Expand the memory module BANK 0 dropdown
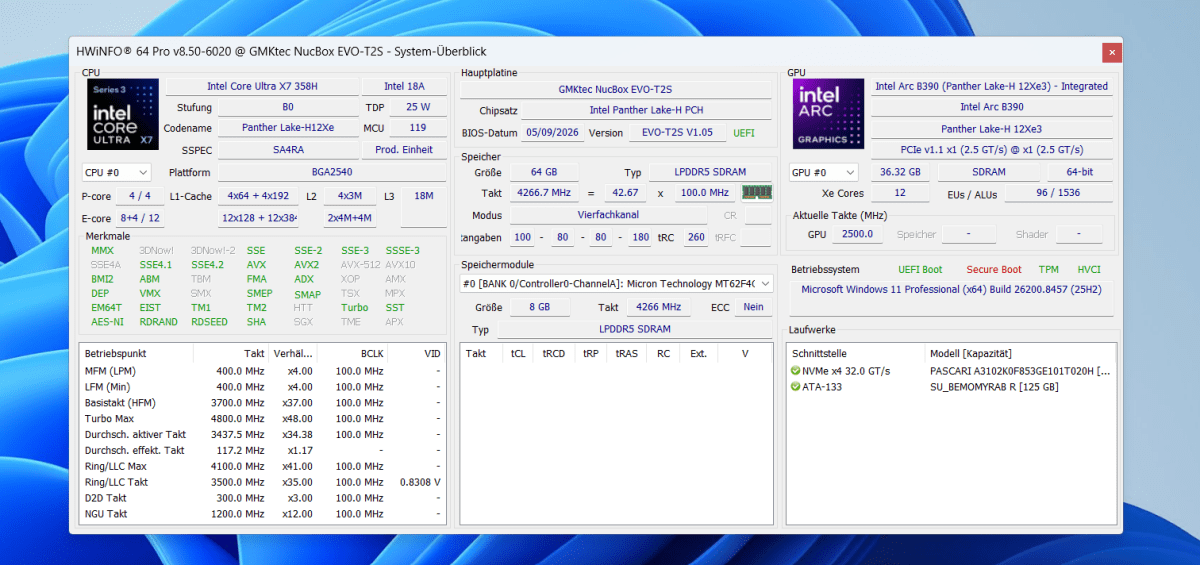Screen dimensions: 1200x565 point(616,284)
